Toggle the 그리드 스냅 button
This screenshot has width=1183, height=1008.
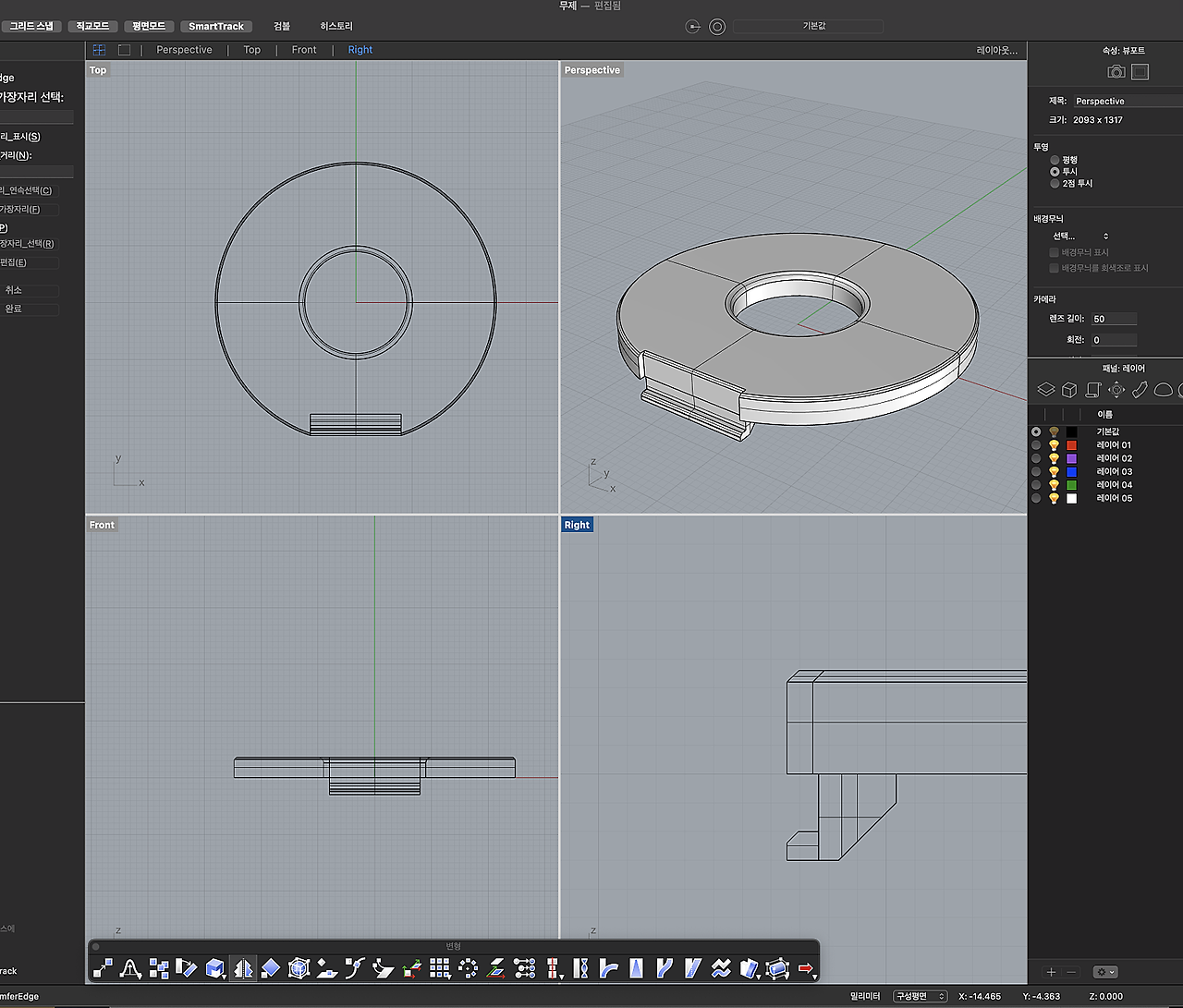(x=30, y=26)
